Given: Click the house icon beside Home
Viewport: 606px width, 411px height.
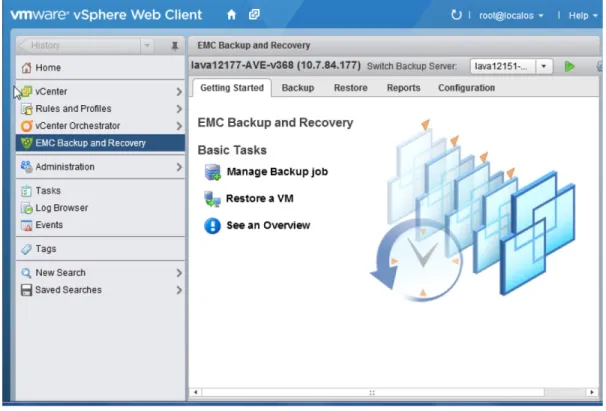Looking at the screenshot, I should coord(26,68).
